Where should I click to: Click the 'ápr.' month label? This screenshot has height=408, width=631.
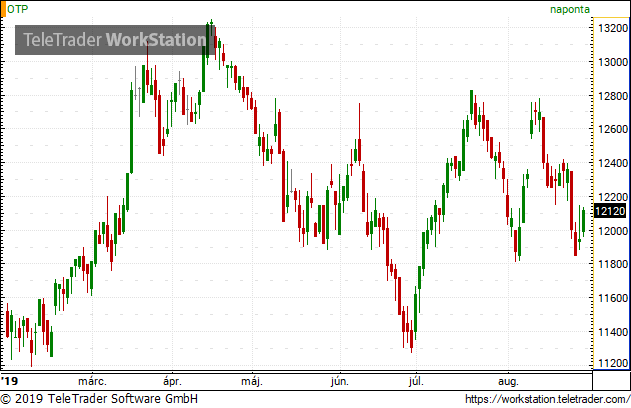pos(172,381)
